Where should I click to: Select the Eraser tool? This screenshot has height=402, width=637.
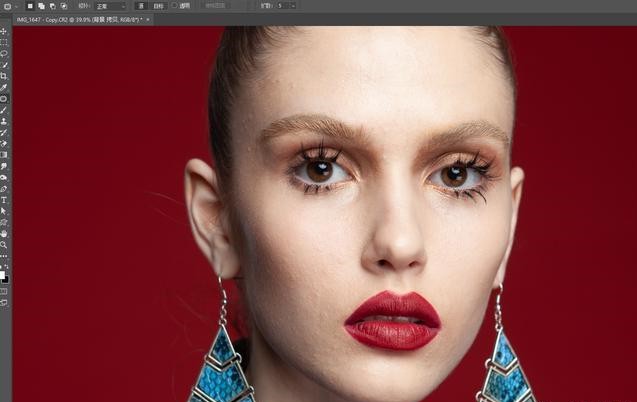pos(4,144)
